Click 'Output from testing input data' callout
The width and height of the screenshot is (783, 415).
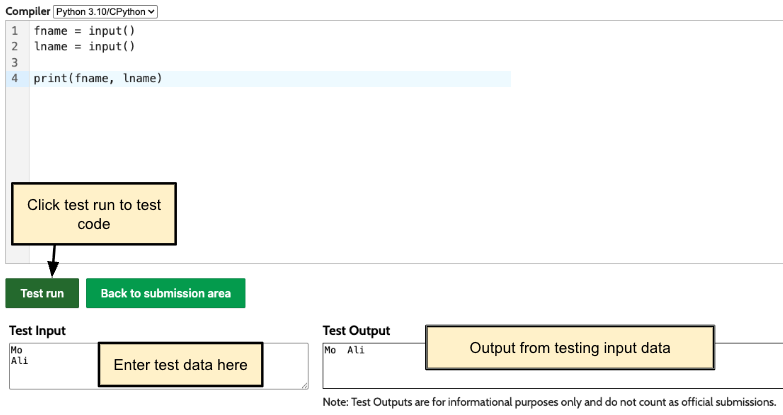(570, 347)
